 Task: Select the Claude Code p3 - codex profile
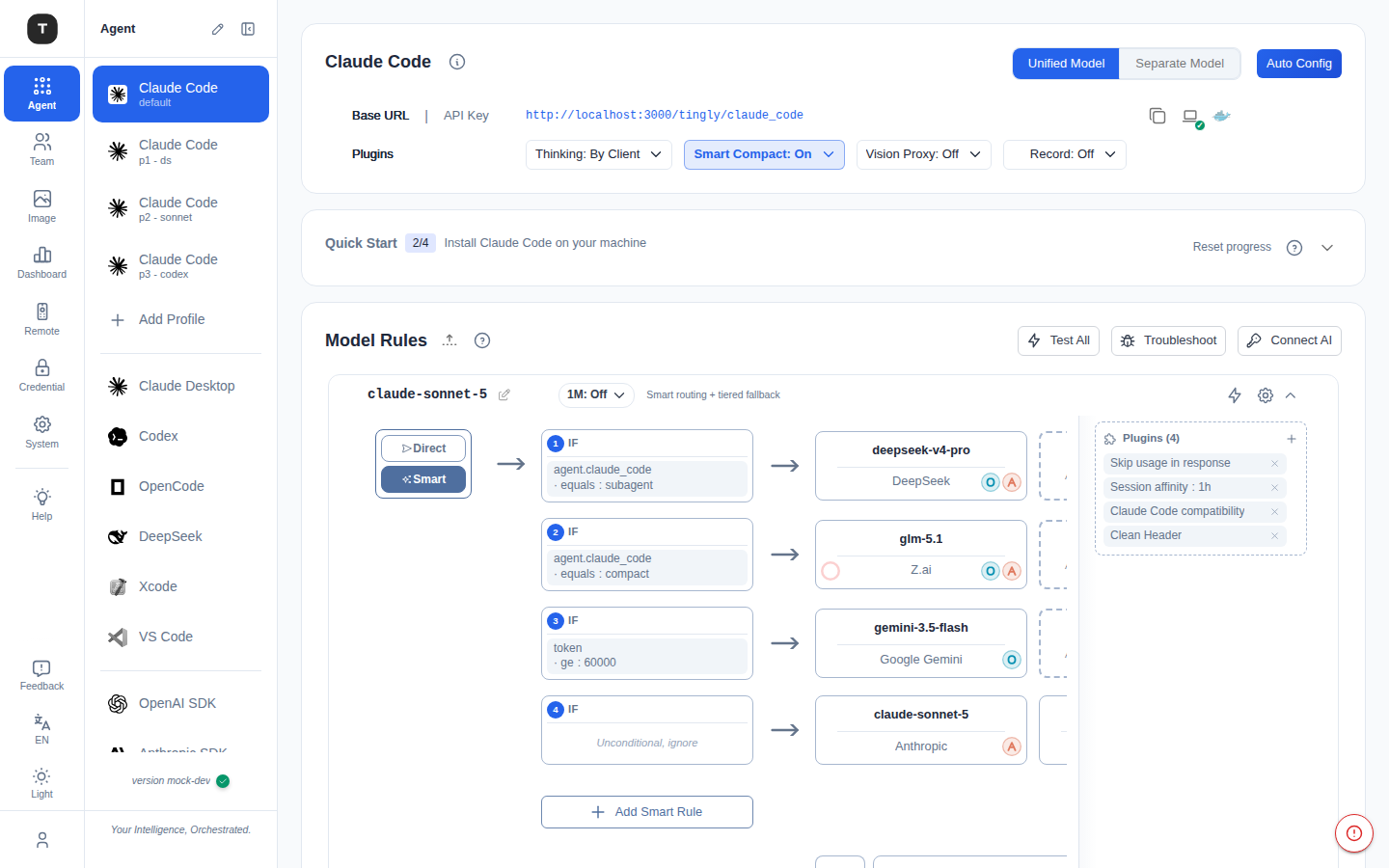180,266
